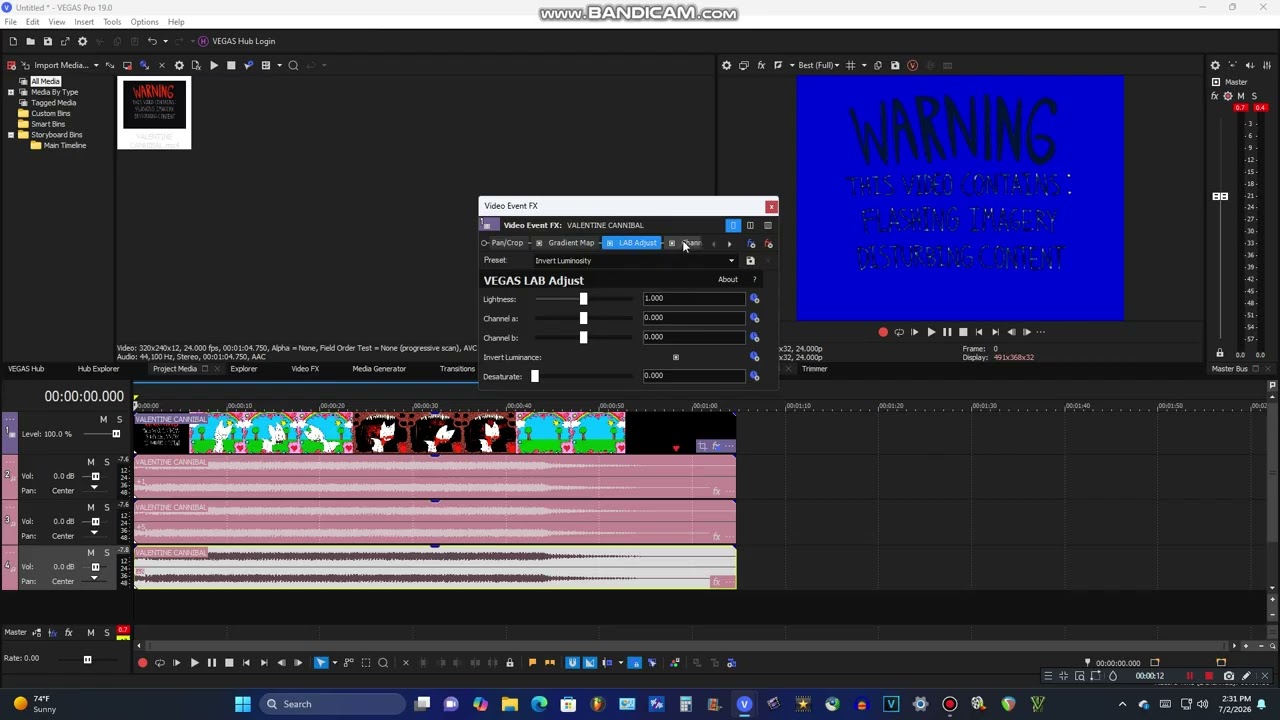Close the Video Event FX window
1280x720 pixels.
coord(771,207)
